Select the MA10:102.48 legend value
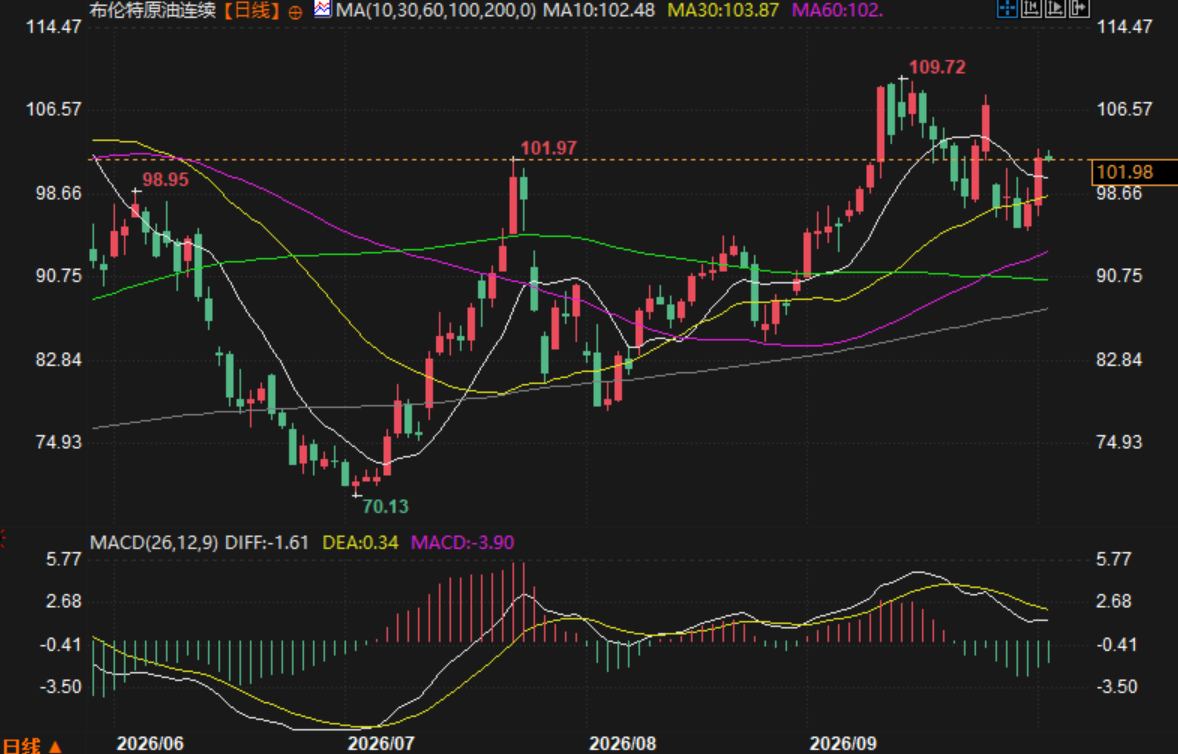The width and height of the screenshot is (1178, 754). (x=599, y=10)
